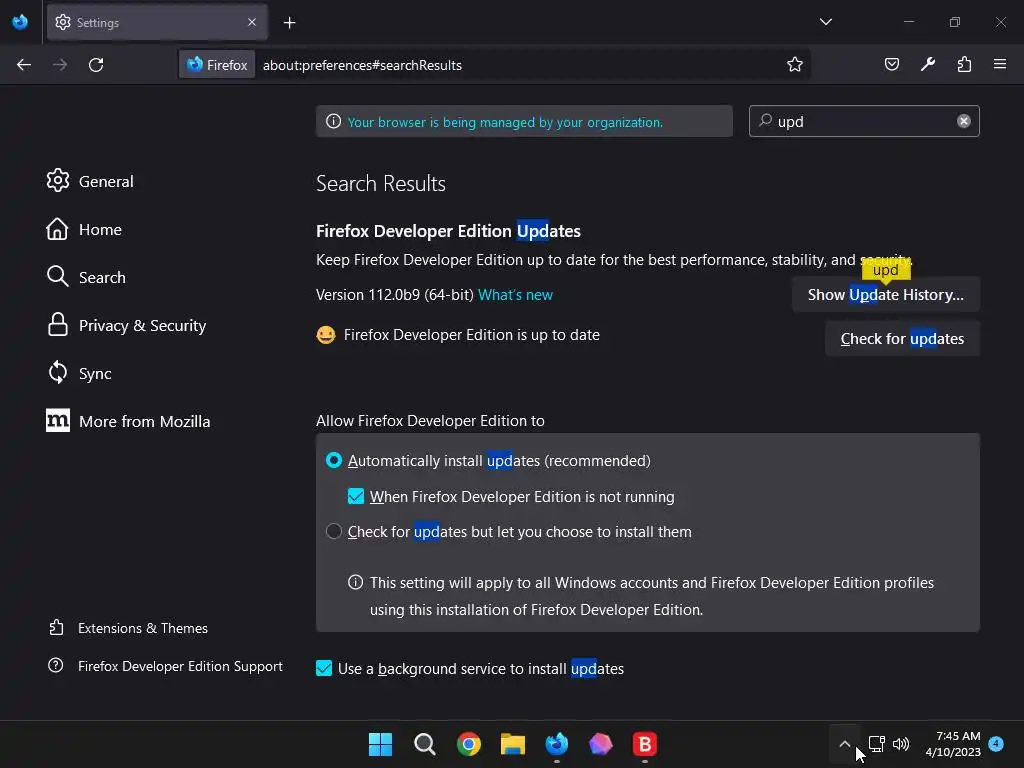Open Extensions & Themes link
This screenshot has height=768, width=1024.
pyautogui.click(x=129, y=628)
